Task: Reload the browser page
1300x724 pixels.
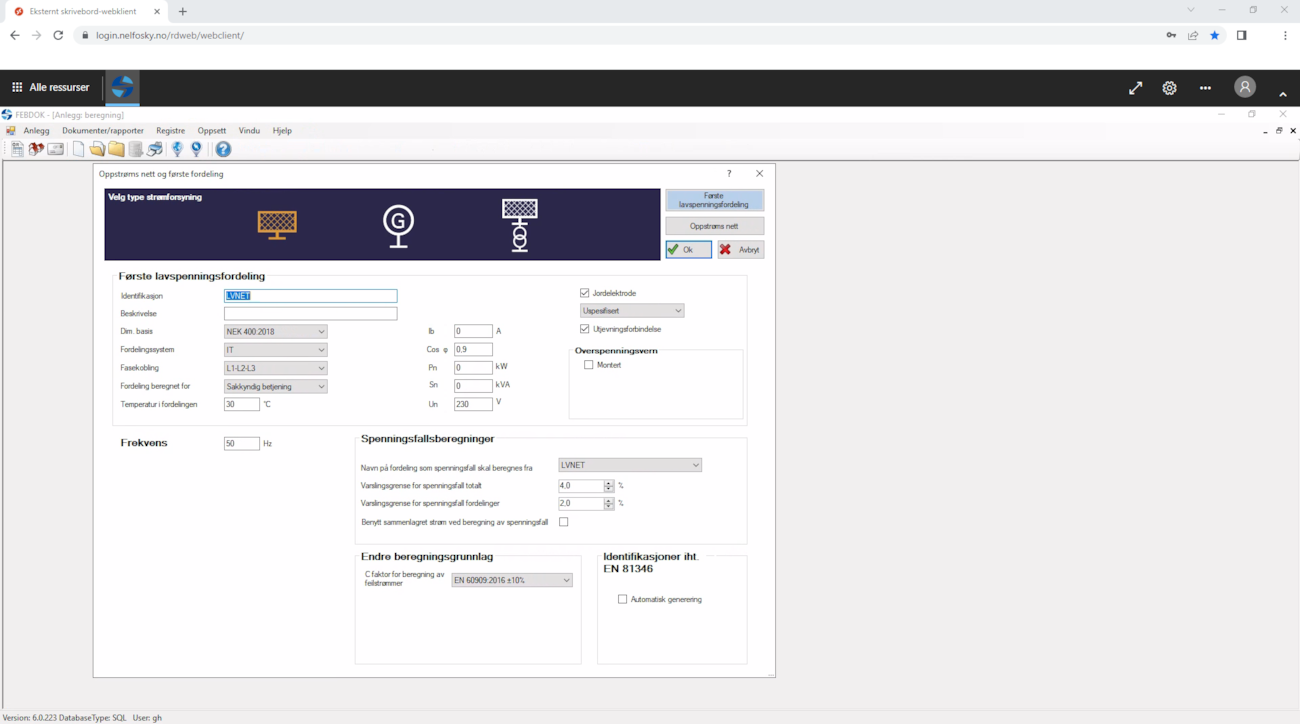Action: pyautogui.click(x=58, y=35)
